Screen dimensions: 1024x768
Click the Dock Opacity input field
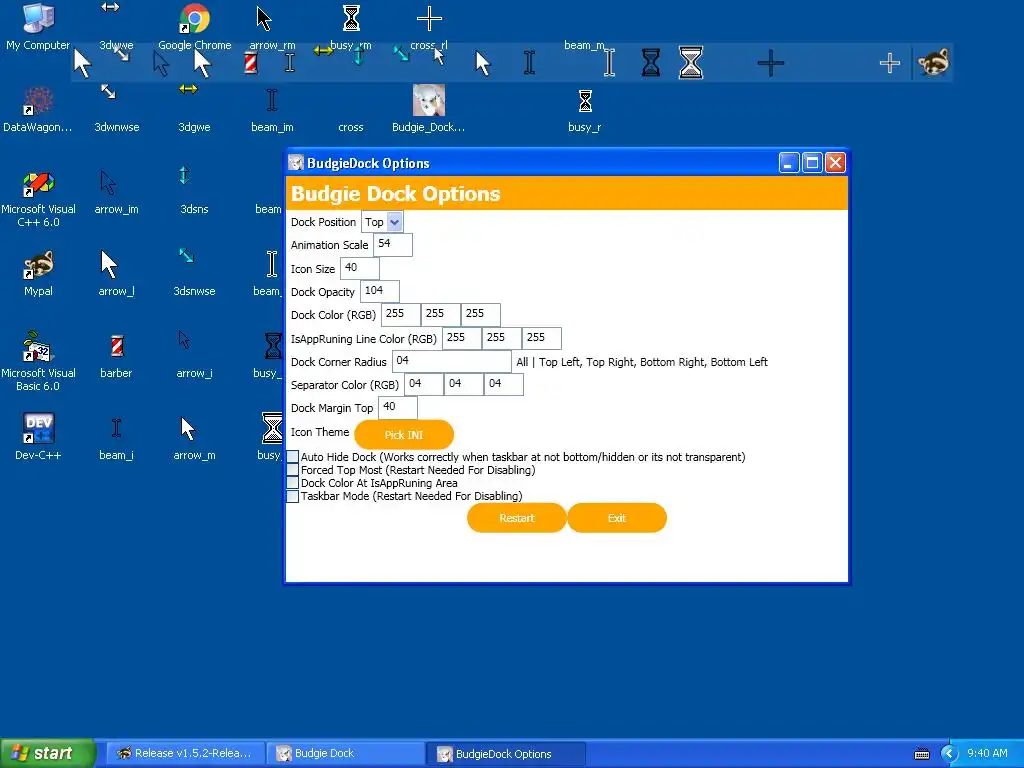click(379, 292)
